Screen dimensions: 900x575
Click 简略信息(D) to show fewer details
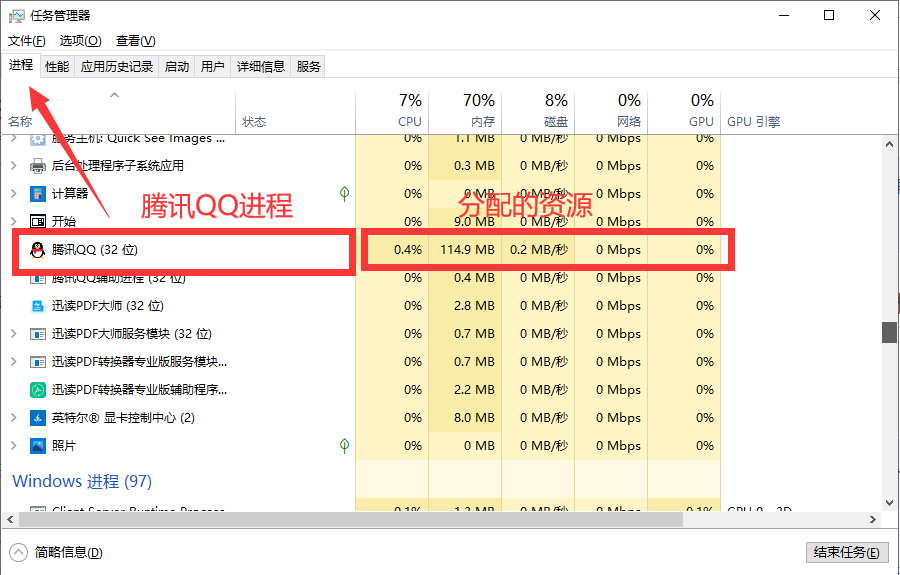pos(68,553)
